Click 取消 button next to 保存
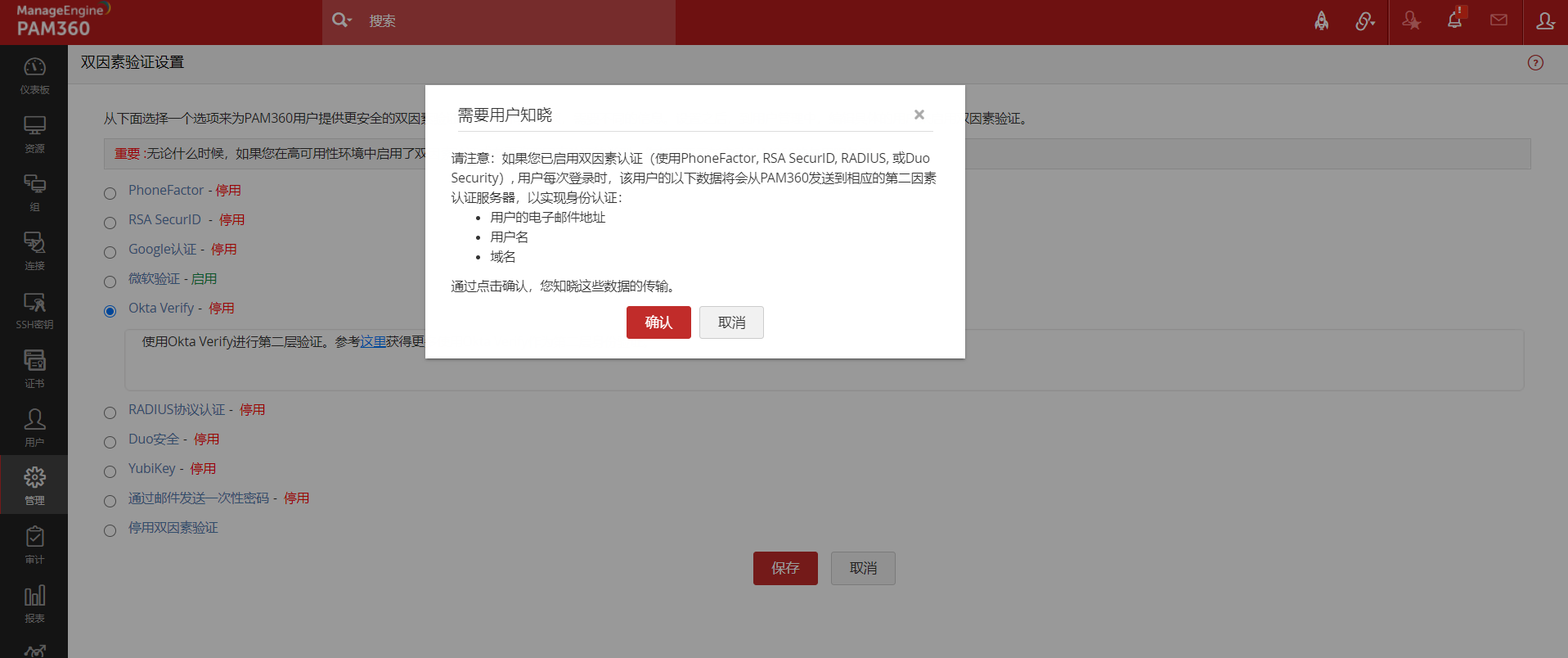The width and height of the screenshot is (1568, 658). (x=863, y=568)
